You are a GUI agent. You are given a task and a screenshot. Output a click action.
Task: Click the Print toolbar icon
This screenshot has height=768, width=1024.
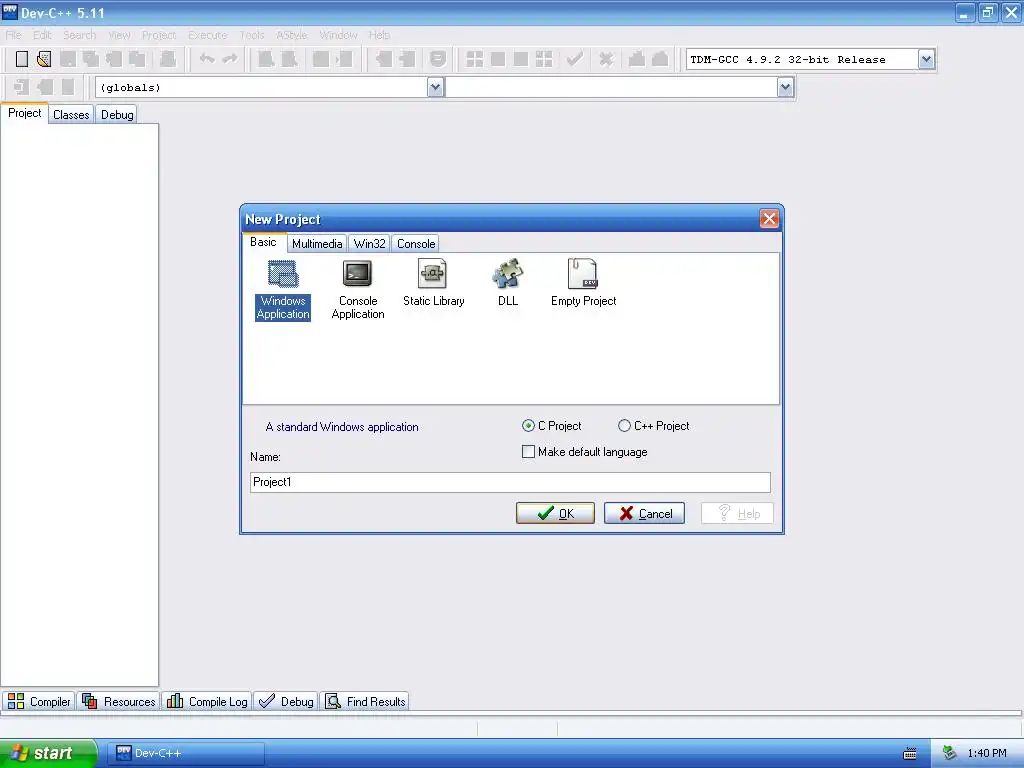pos(168,59)
